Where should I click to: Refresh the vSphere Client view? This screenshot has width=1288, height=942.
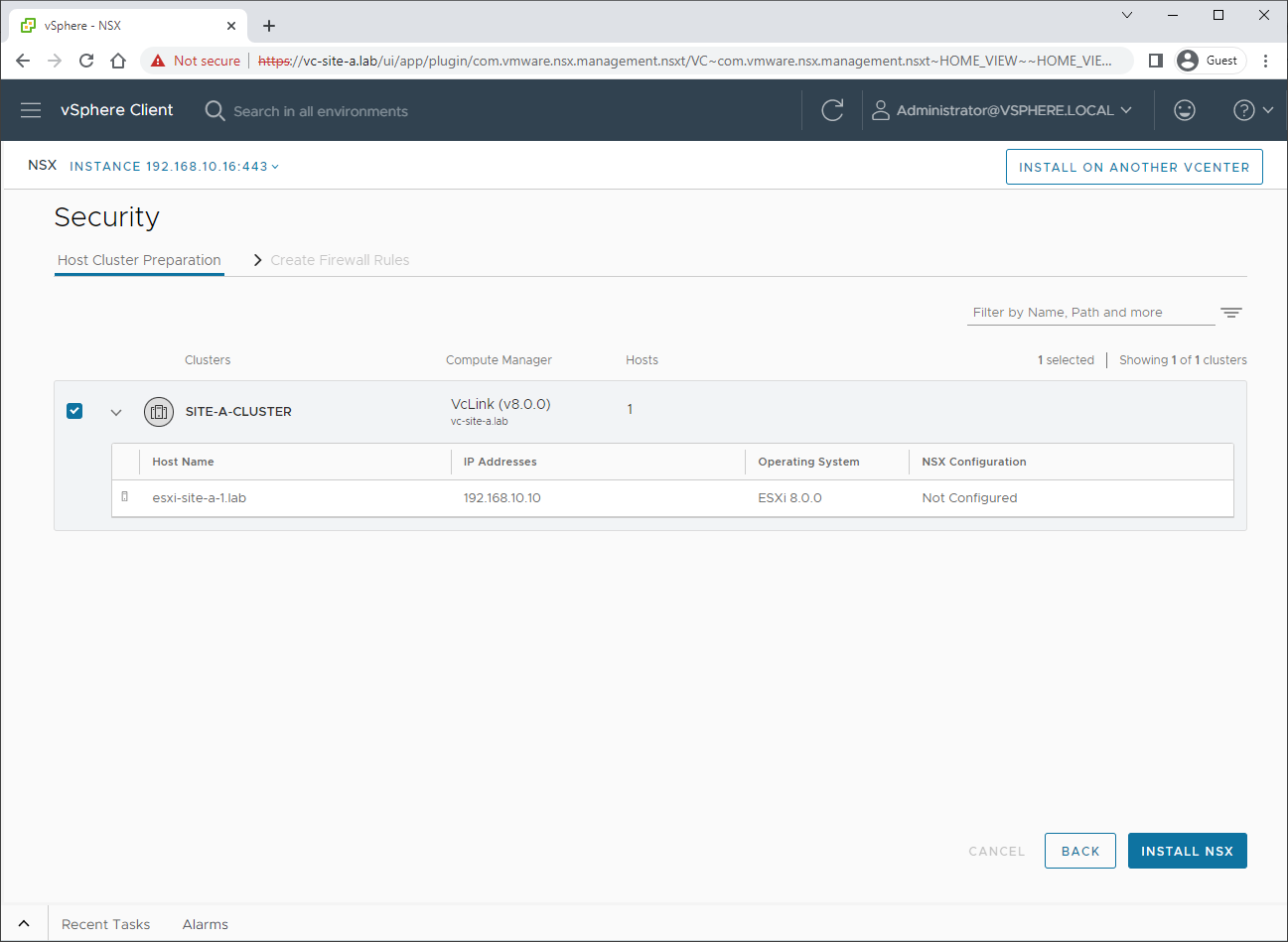832,110
